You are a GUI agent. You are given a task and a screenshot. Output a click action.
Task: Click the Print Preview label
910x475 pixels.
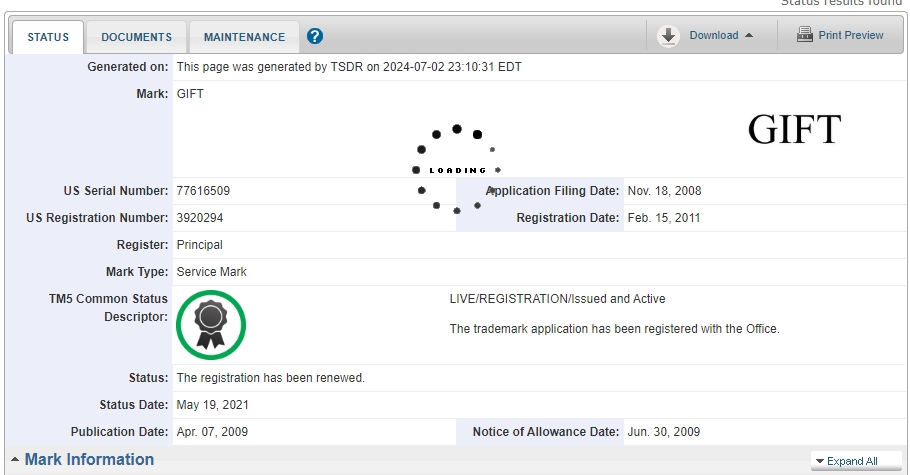click(x=850, y=35)
